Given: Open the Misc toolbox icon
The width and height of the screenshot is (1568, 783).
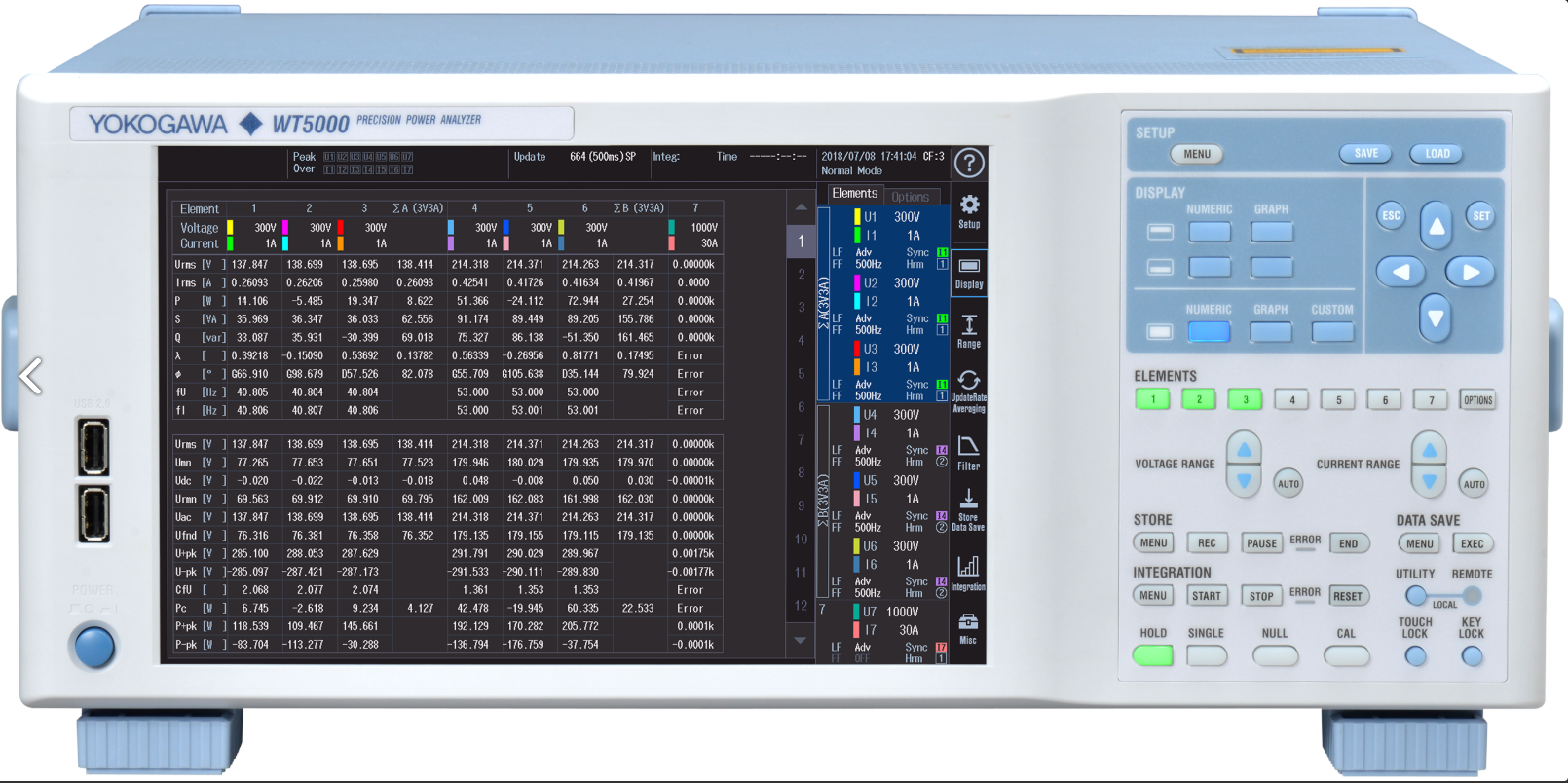Looking at the screenshot, I should [x=968, y=628].
